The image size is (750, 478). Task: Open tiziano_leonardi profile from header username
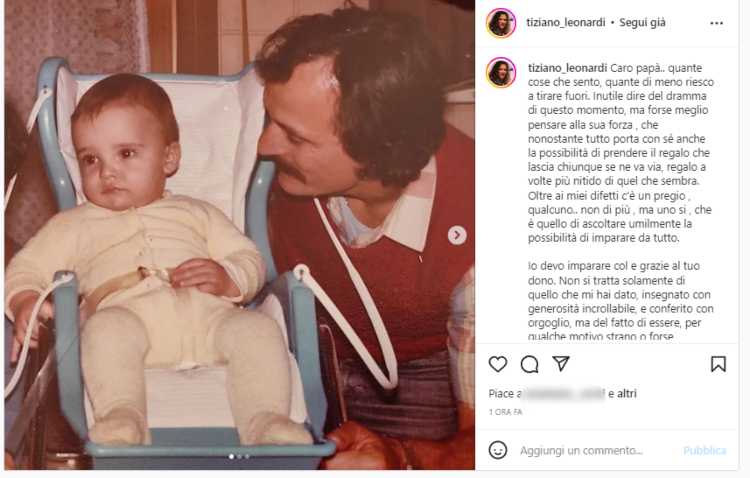566,22
